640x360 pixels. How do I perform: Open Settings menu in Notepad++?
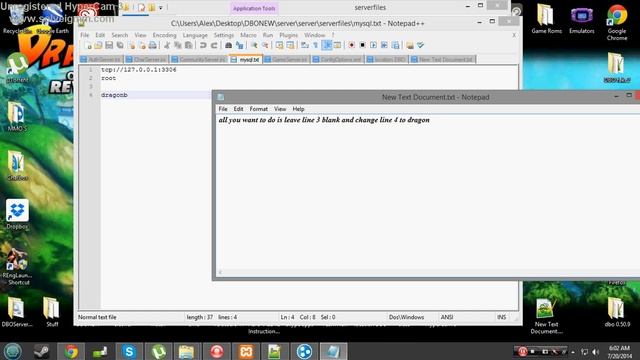(x=224, y=35)
